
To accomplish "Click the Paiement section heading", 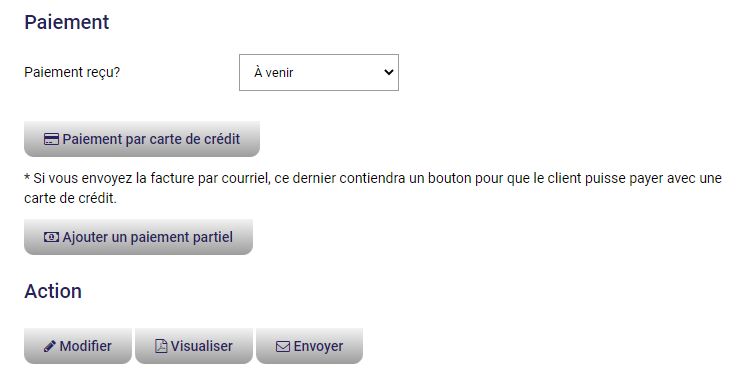I will [x=67, y=22].
